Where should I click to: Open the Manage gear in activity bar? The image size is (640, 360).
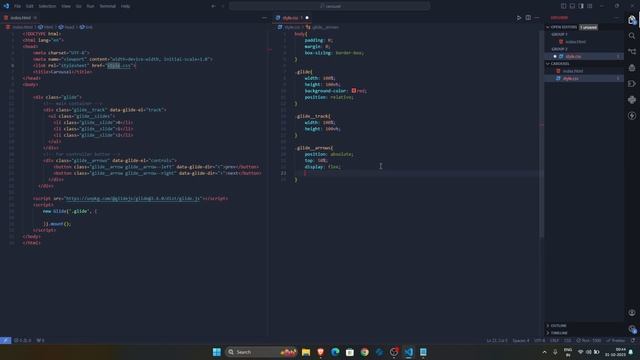[x=632, y=329]
